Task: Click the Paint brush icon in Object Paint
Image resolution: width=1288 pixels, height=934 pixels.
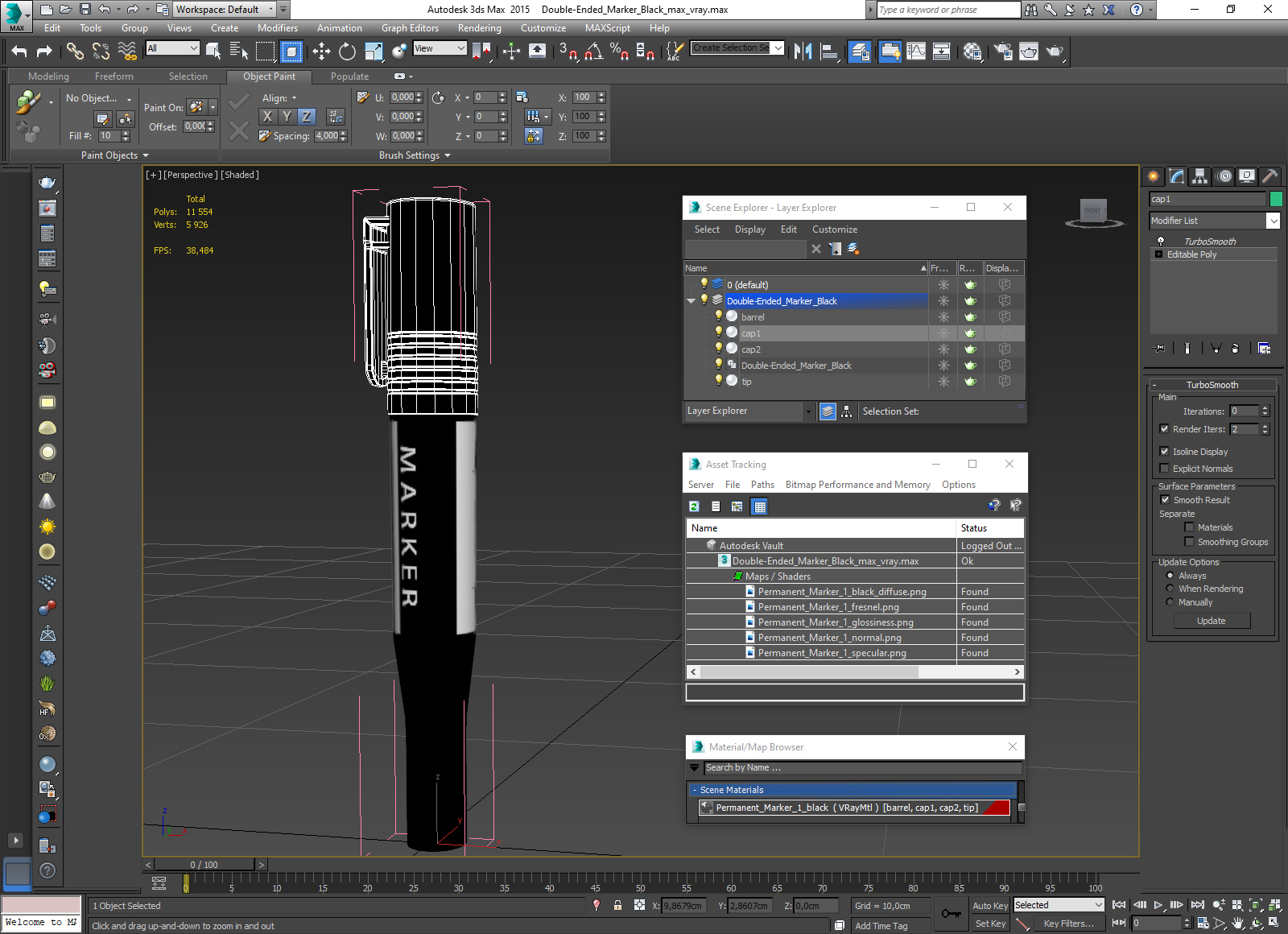Action: tap(28, 102)
